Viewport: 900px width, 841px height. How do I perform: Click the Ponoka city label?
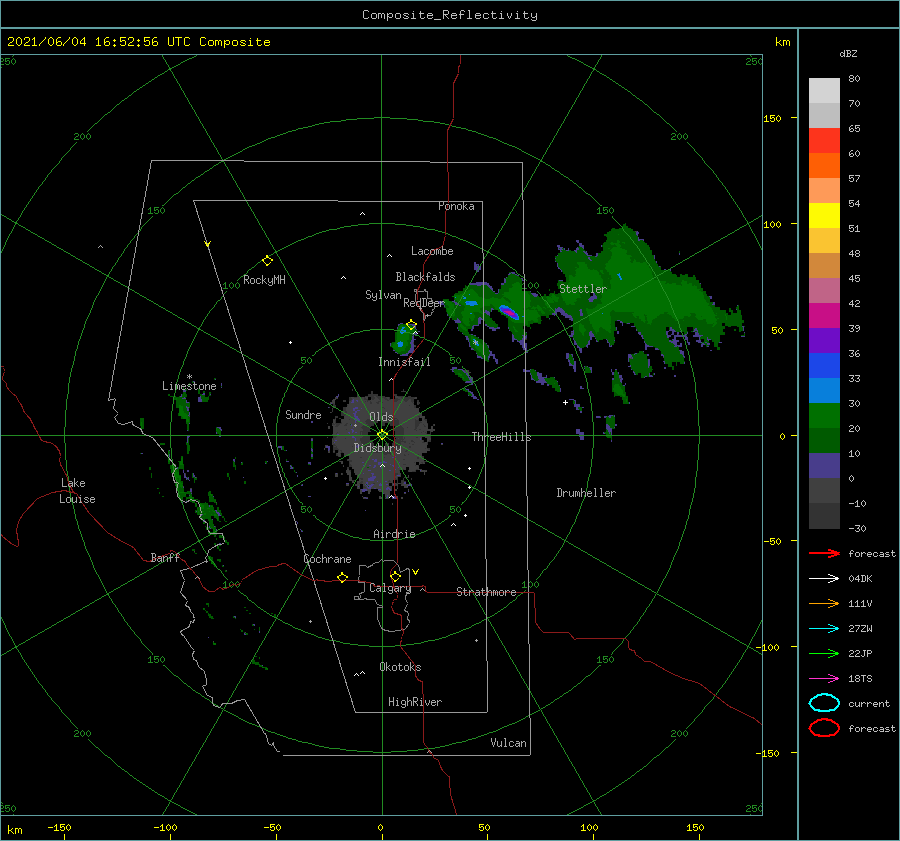[456, 206]
